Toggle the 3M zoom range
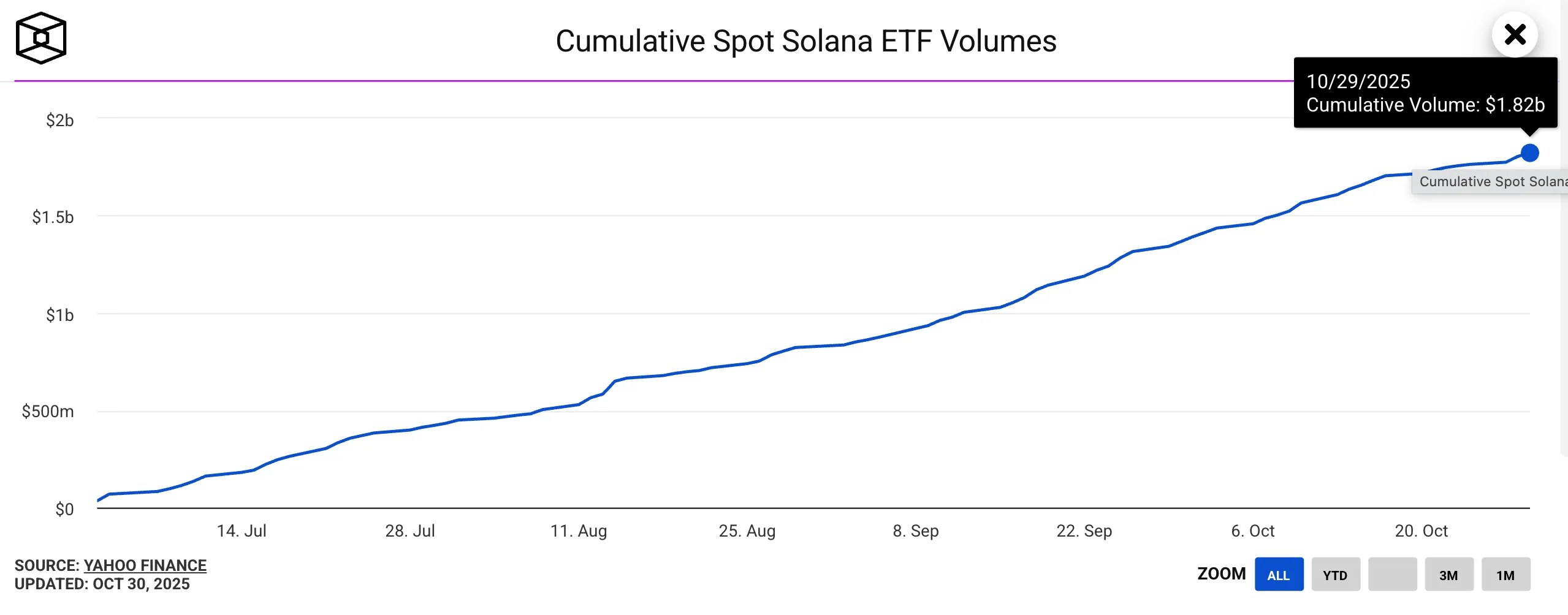The image size is (1568, 615). tap(1450, 575)
